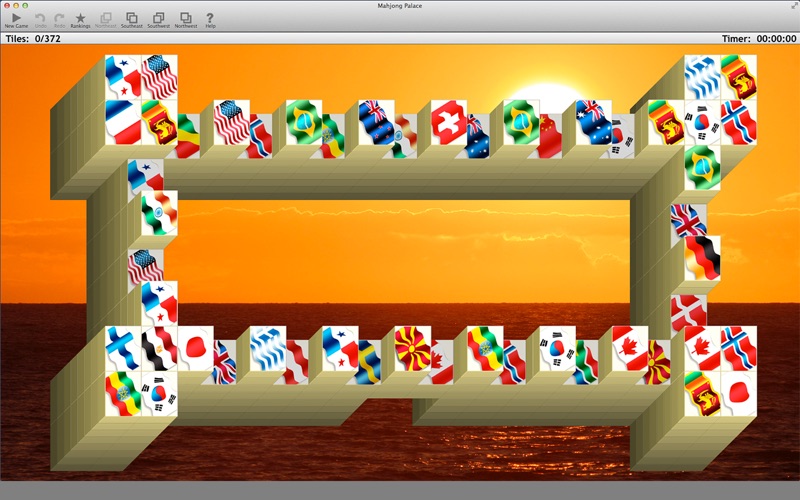Viewport: 800px width, 500px height.
Task: Select the Switzerland flag tile
Action: 448,122
